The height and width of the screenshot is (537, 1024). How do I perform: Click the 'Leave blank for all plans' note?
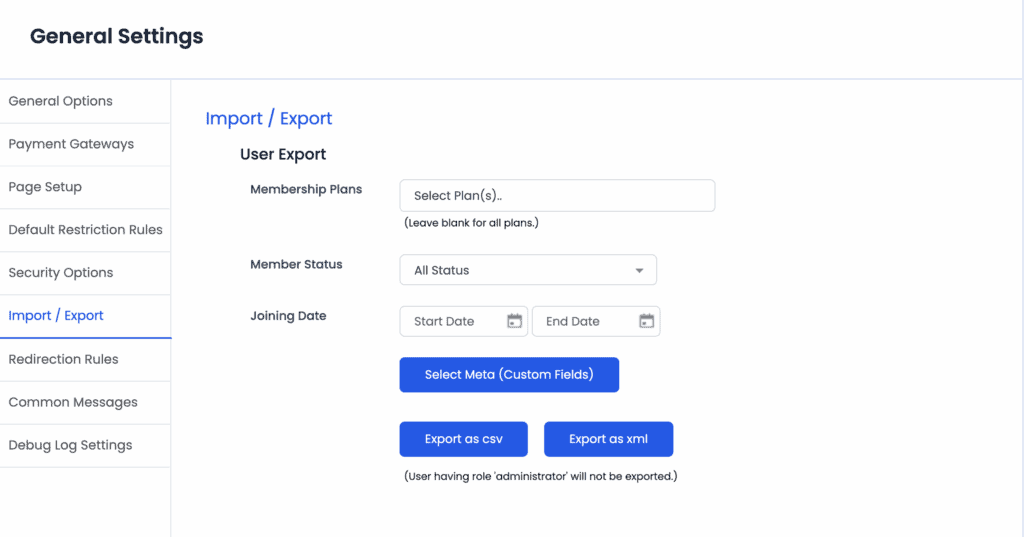(x=472, y=223)
